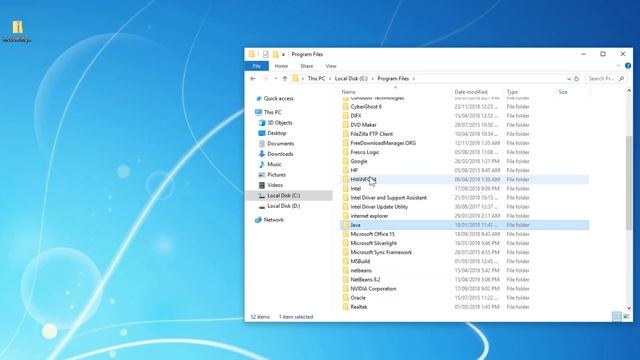The image size is (640, 360).
Task: Select the NVIDIA Corporation folder icon
Action: 346,289
